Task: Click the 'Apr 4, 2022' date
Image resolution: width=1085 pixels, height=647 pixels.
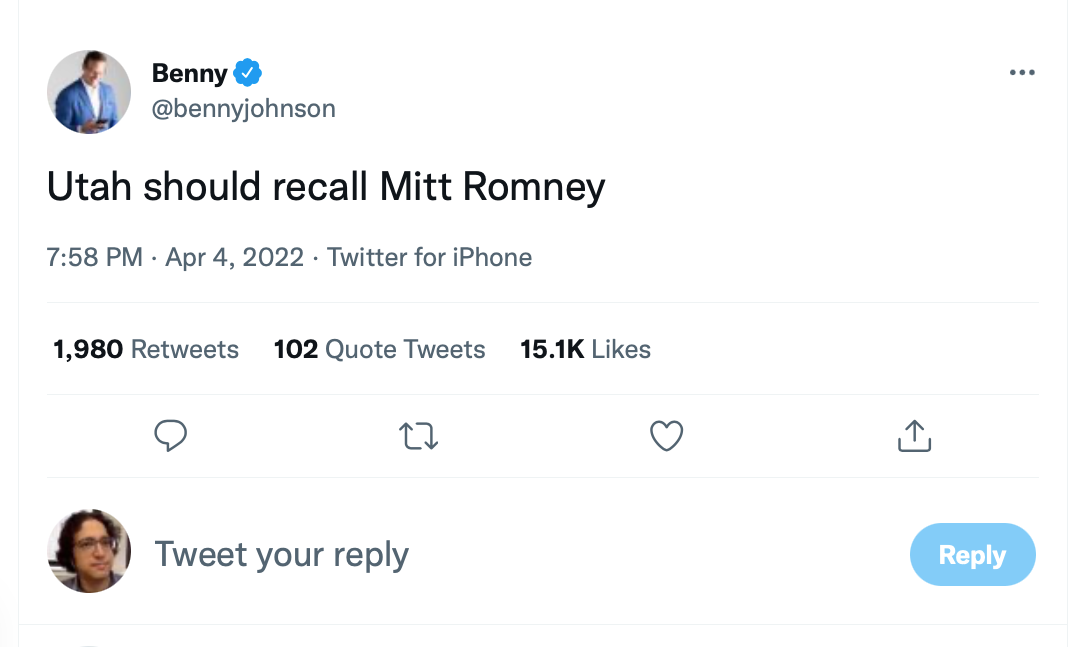Action: pyautogui.click(x=234, y=257)
